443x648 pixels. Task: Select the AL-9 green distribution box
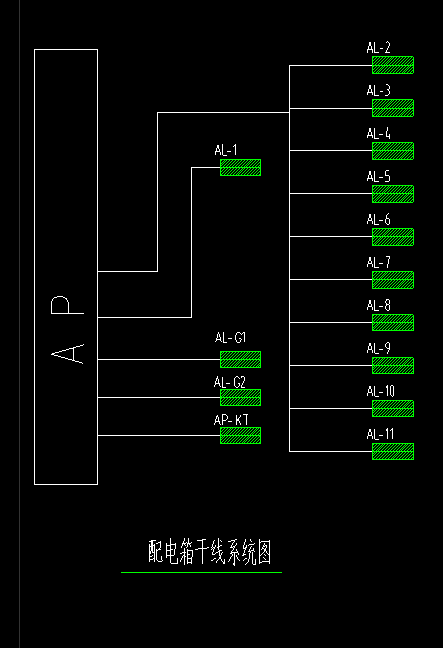click(393, 366)
